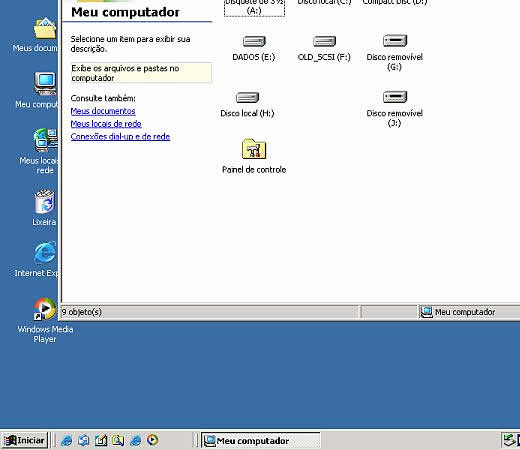Launch Media Player from the quick launch bar
Image resolution: width=520 pixels, height=450 pixels.
(x=153, y=441)
